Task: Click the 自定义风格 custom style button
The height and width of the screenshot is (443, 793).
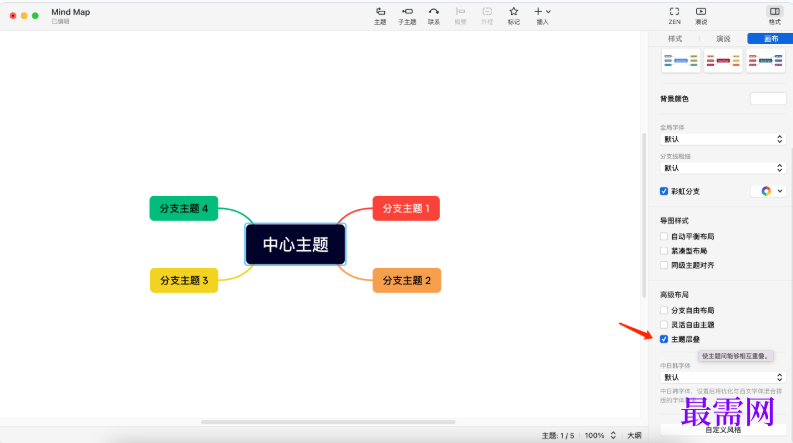Action: click(722, 430)
